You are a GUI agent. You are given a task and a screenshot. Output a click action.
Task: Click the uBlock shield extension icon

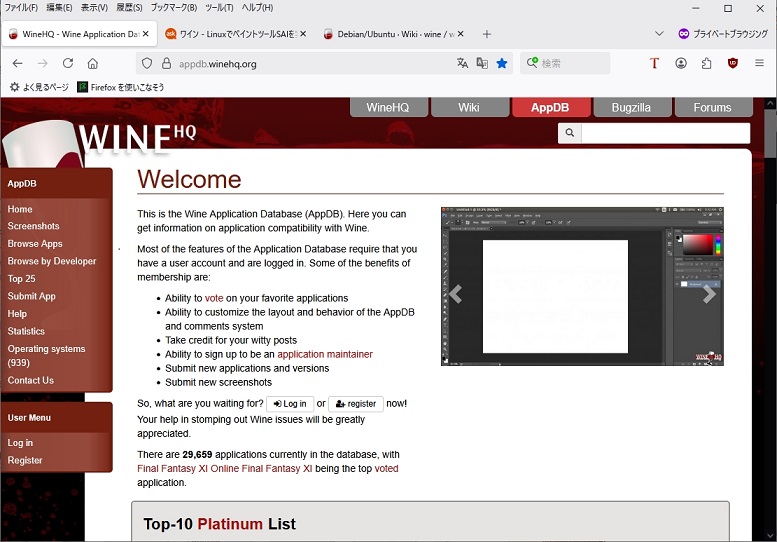pos(733,63)
